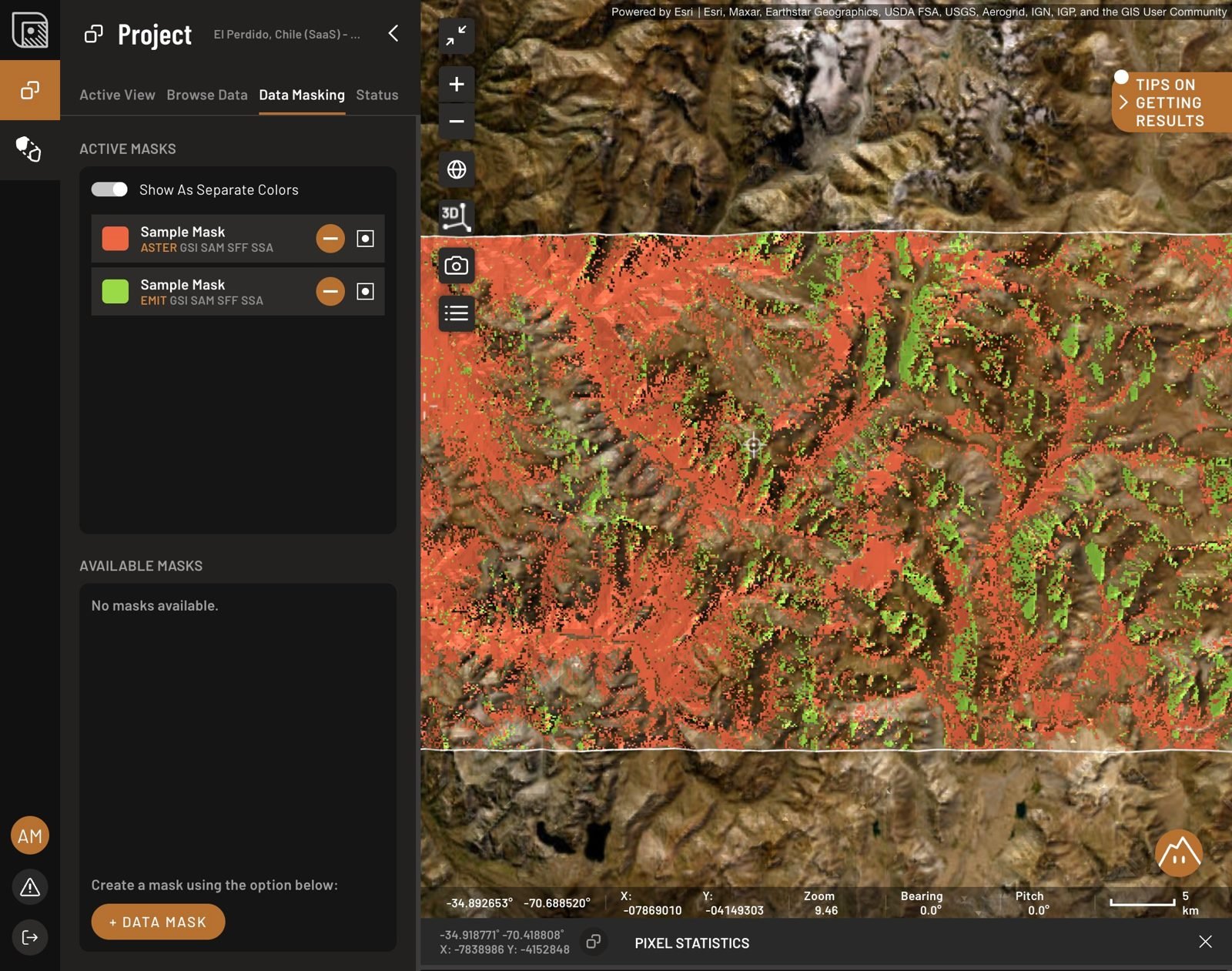Viewport: 1232px width, 971px height.
Task: Click the + DATA MASK button
Action: pos(158,922)
